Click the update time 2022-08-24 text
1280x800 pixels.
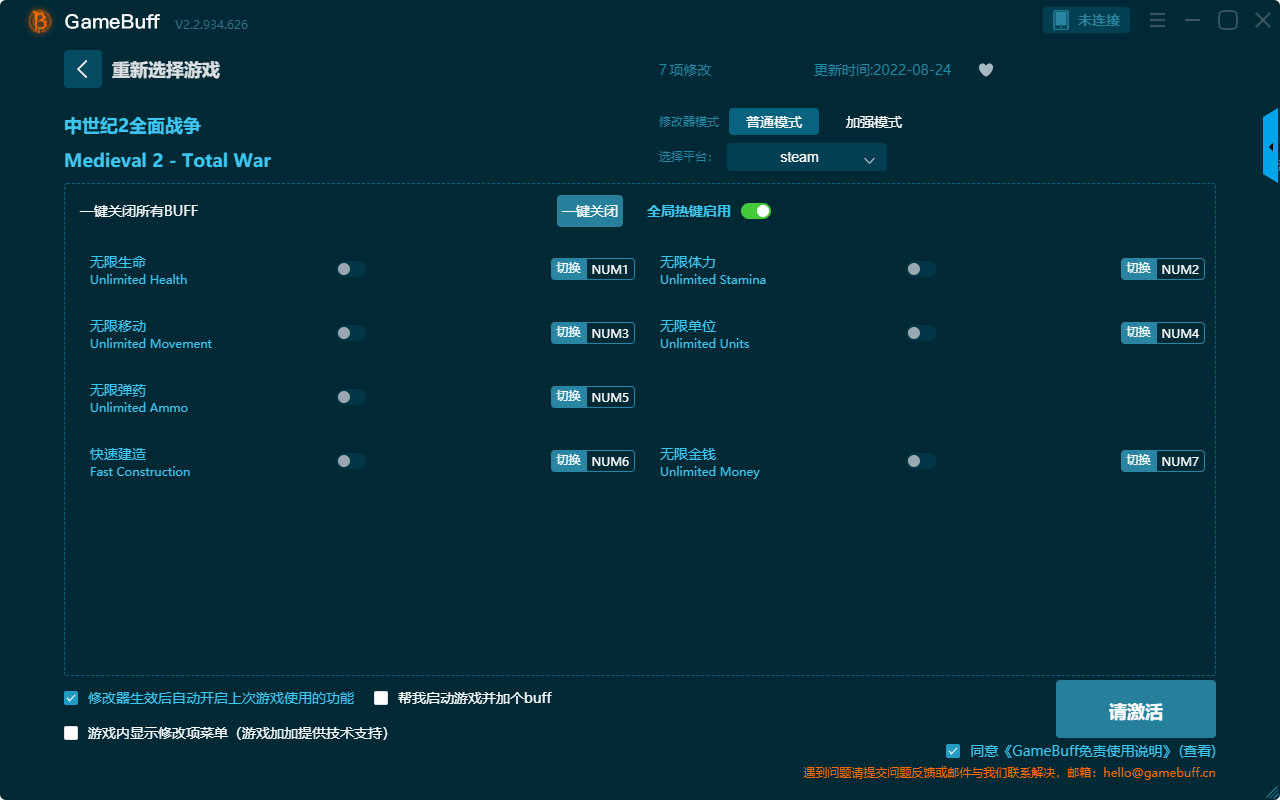coord(883,70)
